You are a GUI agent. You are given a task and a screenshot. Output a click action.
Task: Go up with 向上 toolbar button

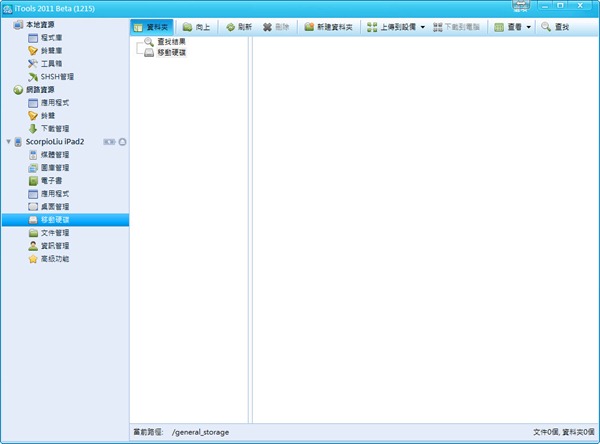(x=196, y=27)
